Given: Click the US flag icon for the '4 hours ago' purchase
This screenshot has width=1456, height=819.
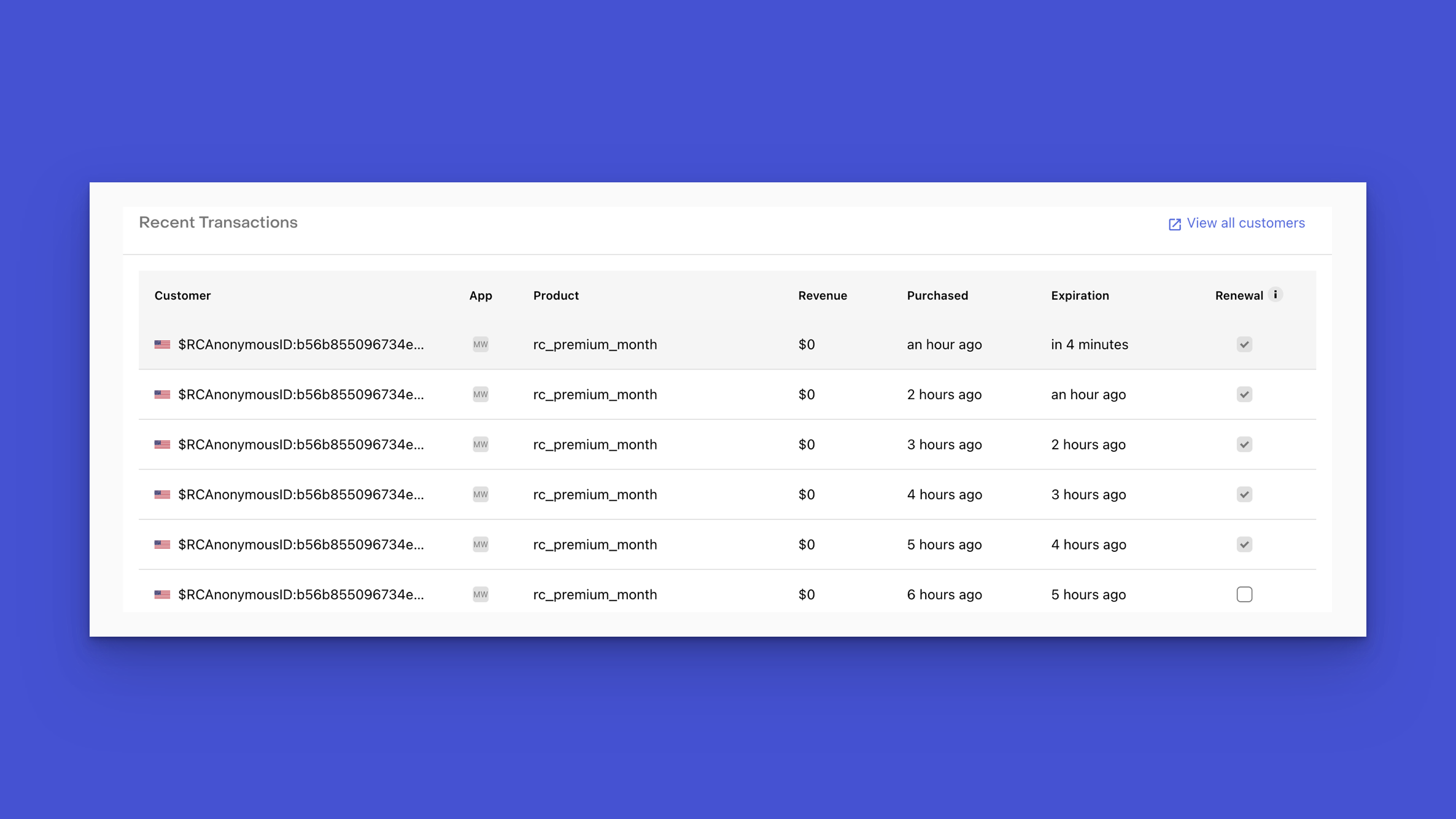Looking at the screenshot, I should tap(162, 495).
